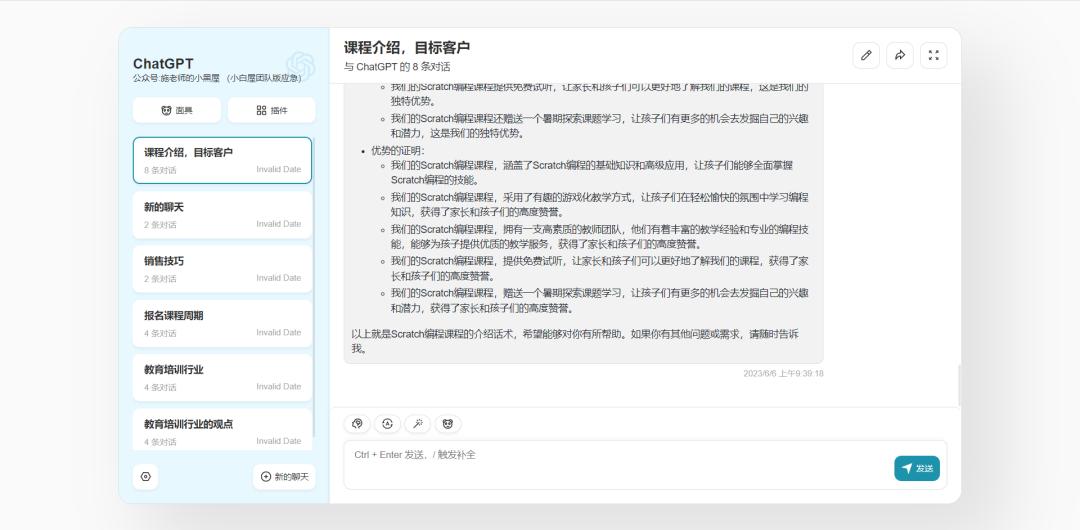Open the 销售技巧 conversation

pos(222,269)
